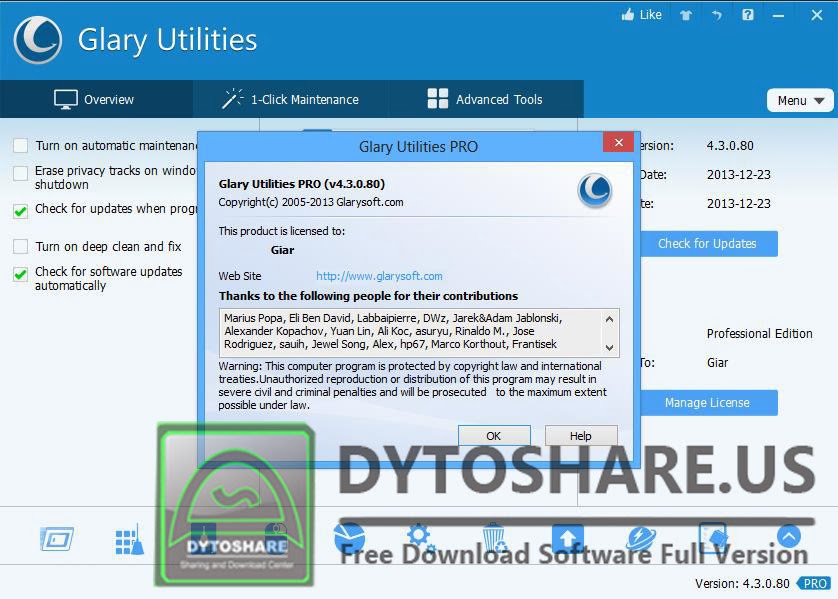838x599 pixels.
Task: Enable Erase privacy tracks on shutdown
Action: point(20,173)
